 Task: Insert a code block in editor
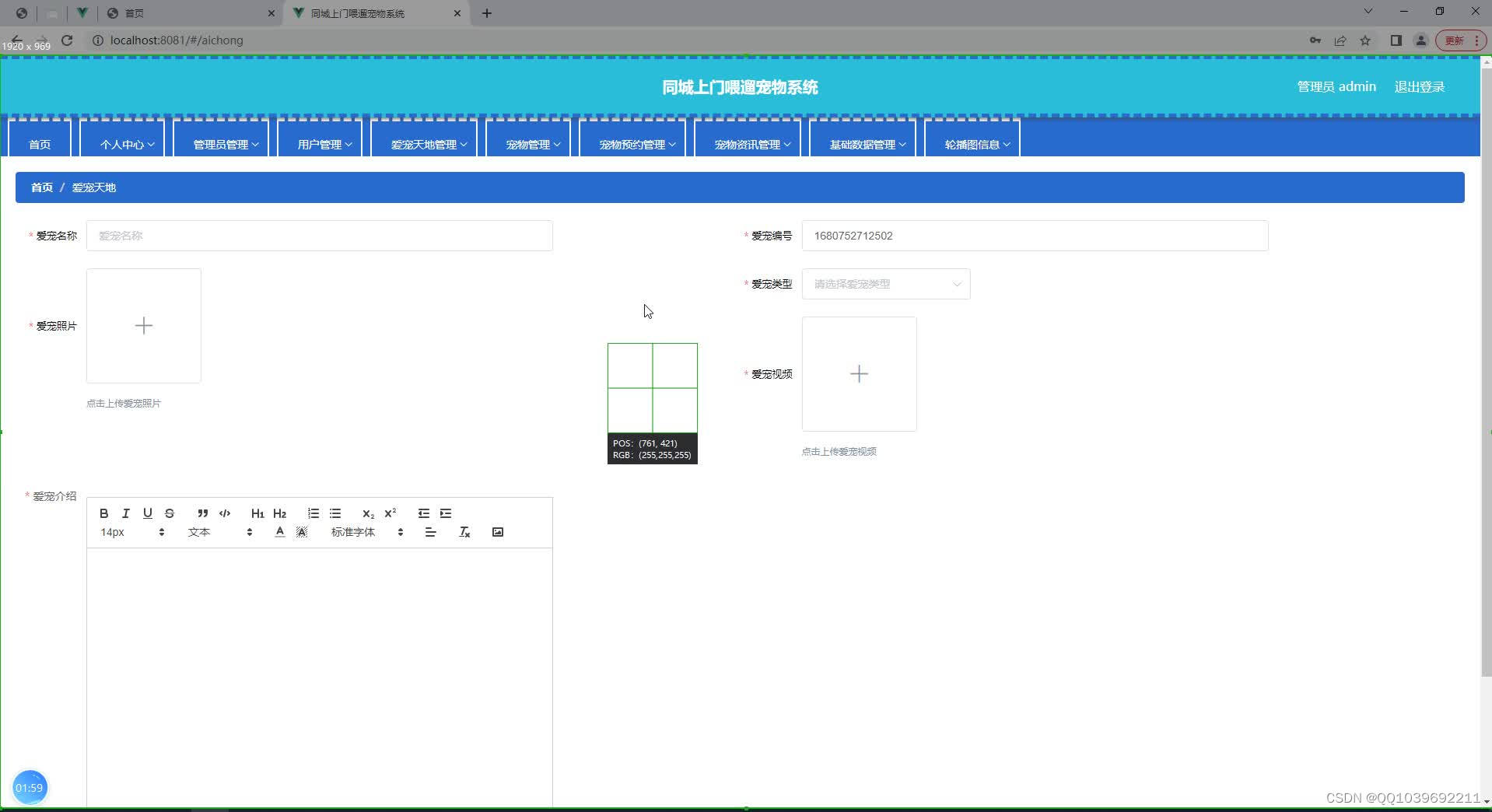click(225, 513)
